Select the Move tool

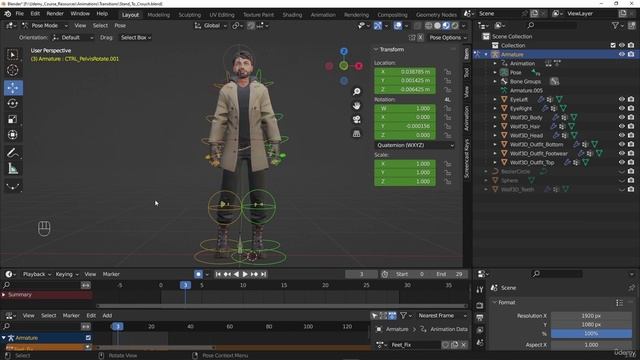coord(13,88)
